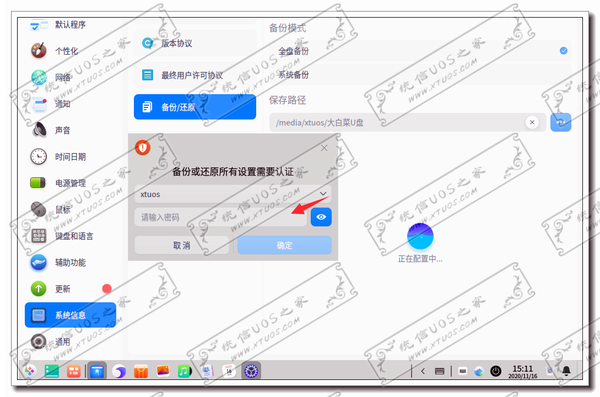Open the 最终用户许可协议 page
The height and width of the screenshot is (397, 600).
tap(195, 75)
